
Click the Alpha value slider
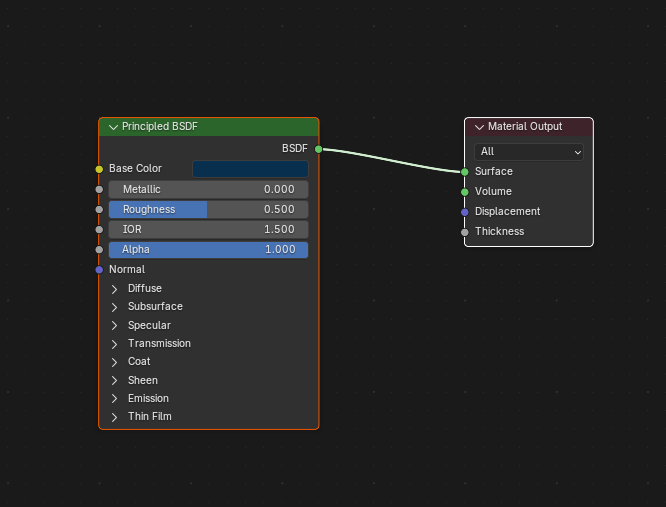[x=209, y=250]
